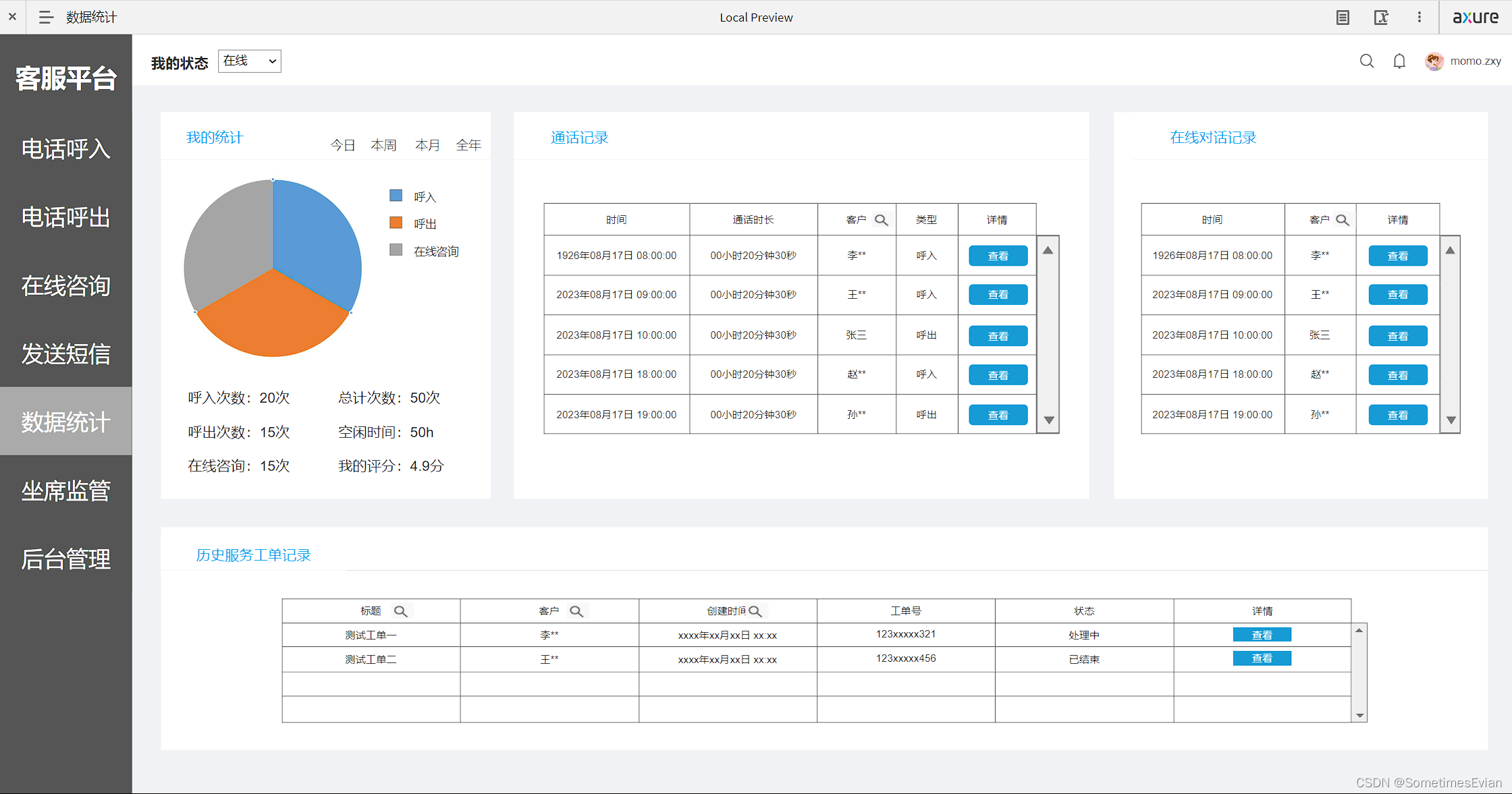The height and width of the screenshot is (794, 1512).
Task: Expand the 我的状态 在线 dropdown
Action: [x=250, y=61]
